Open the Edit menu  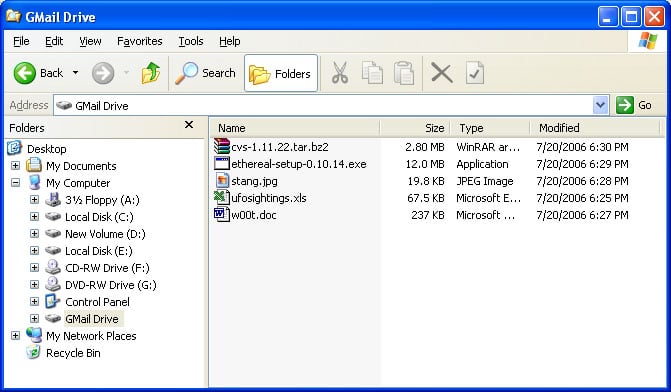coord(54,41)
